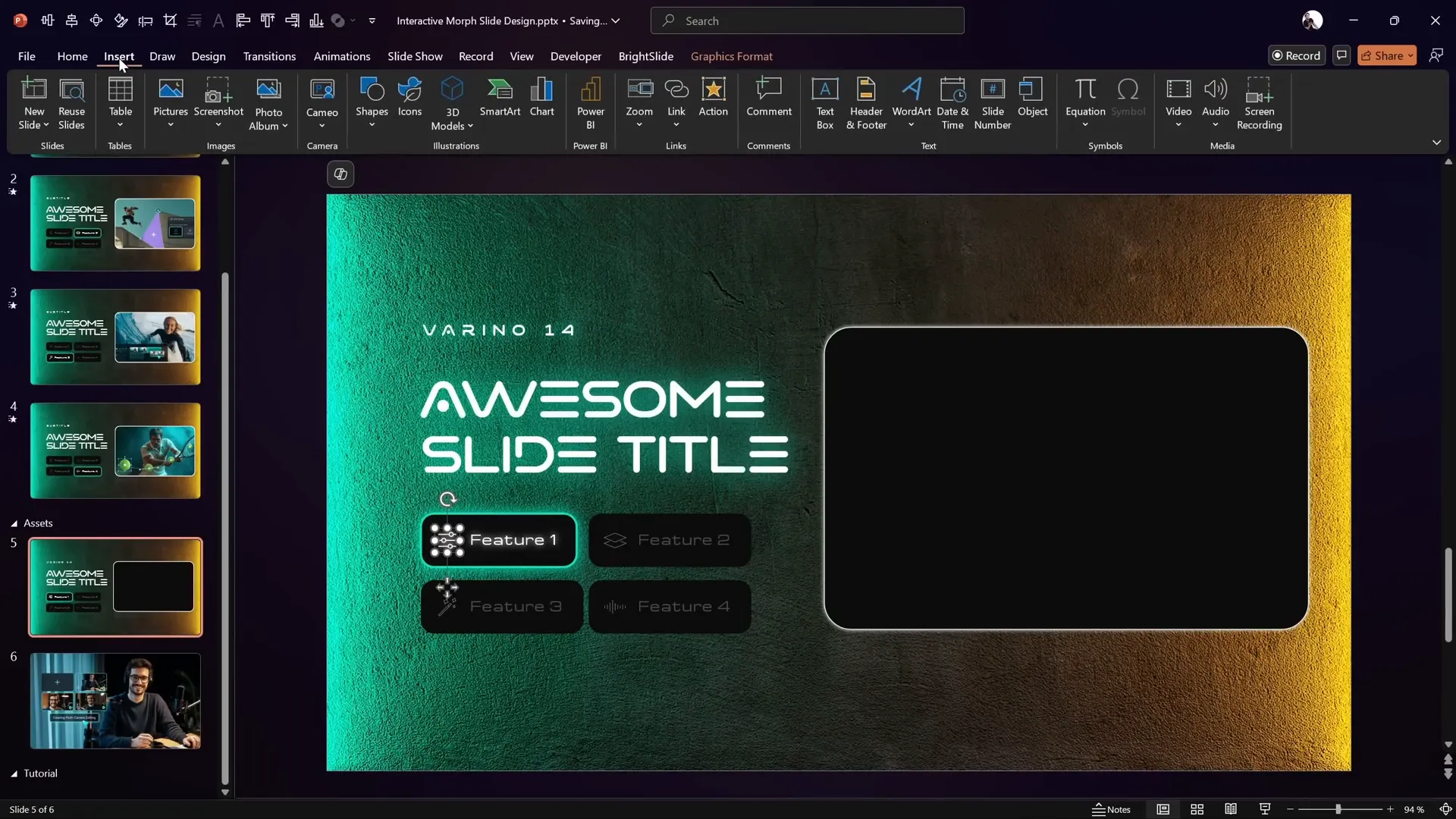1456x819 pixels.
Task: Click the Feature 1 button on slide
Action: point(498,540)
